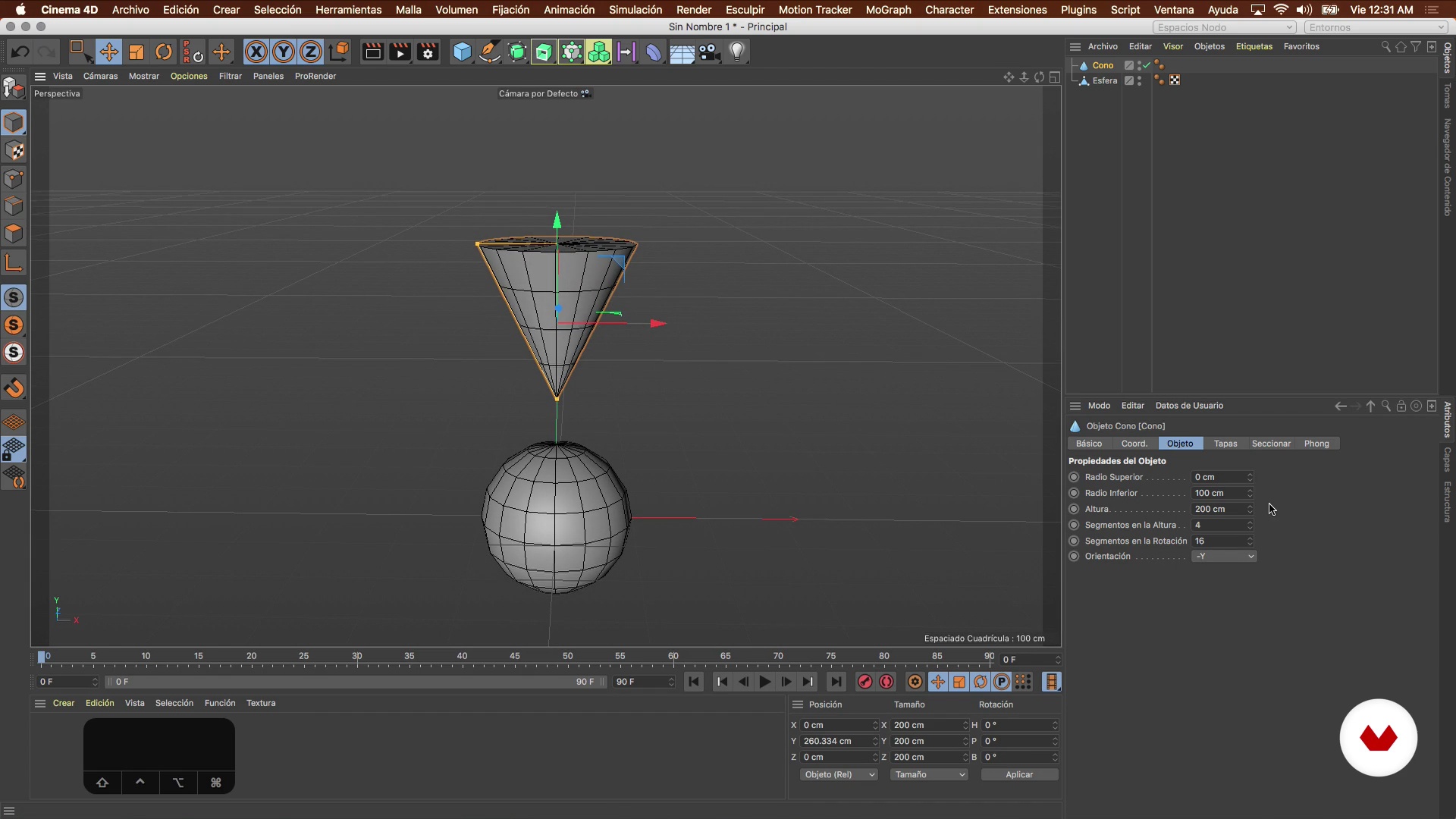Open the Entornos dropdown

point(1376,27)
